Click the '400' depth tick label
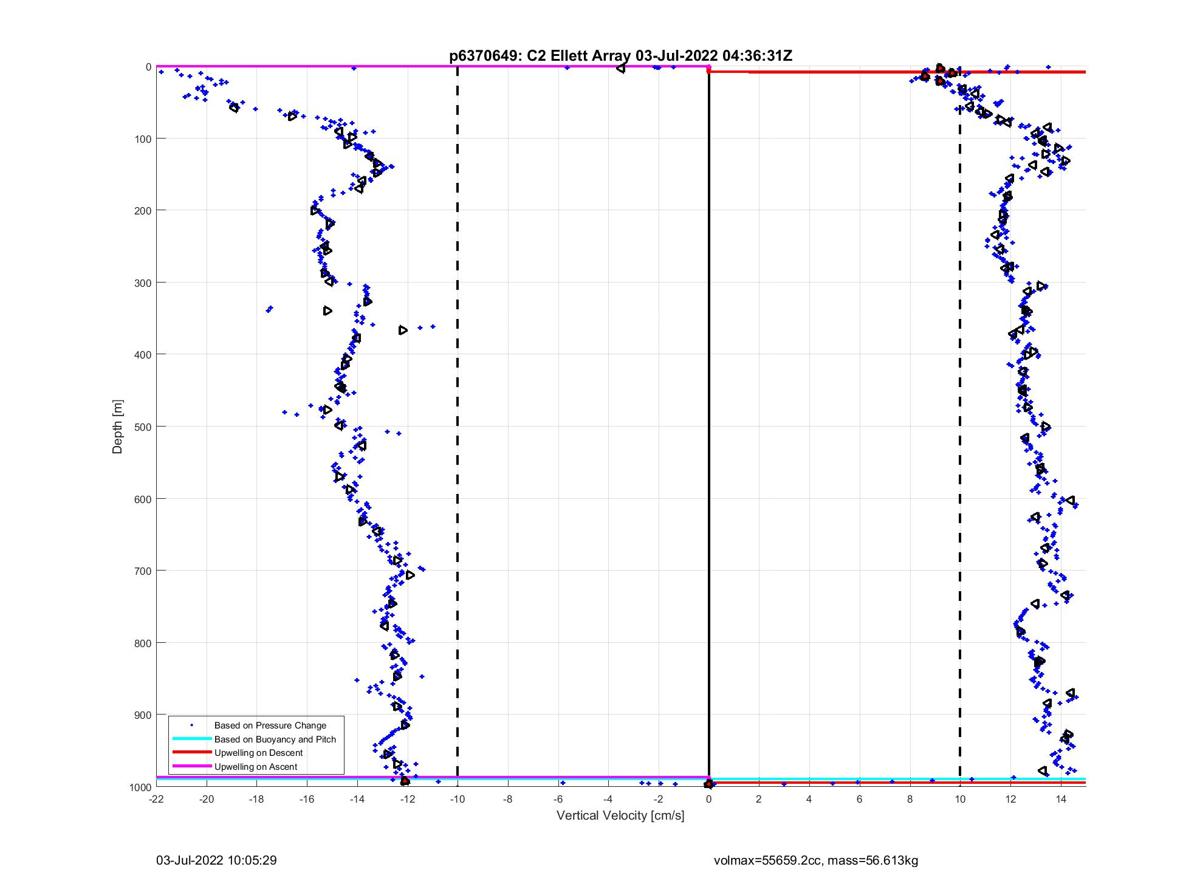 click(x=142, y=354)
